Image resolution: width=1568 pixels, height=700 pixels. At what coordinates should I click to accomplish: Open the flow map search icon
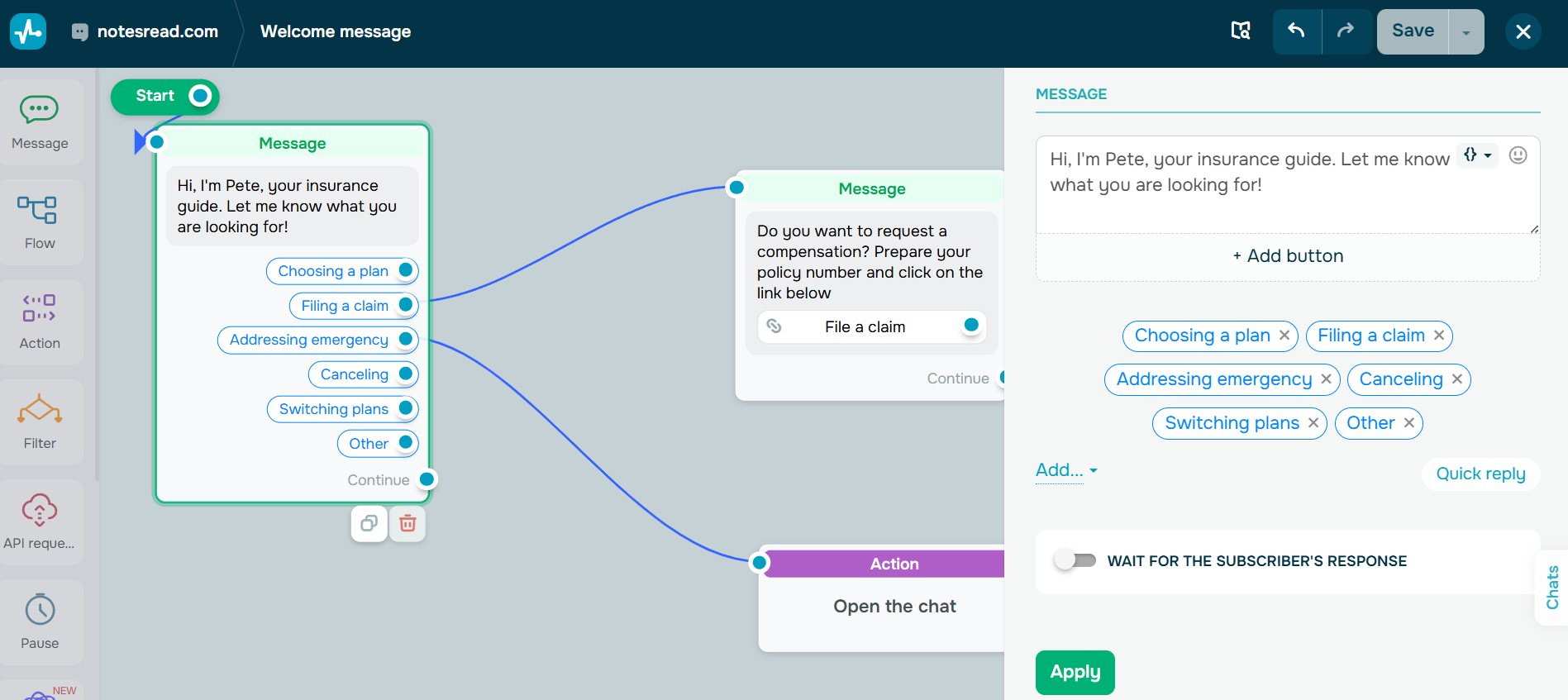click(x=1241, y=31)
